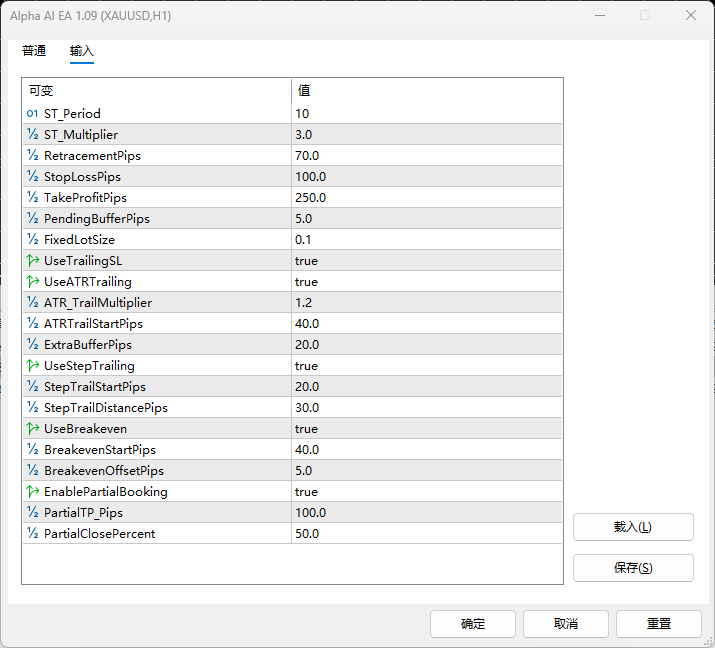Close the Alpha AI EA dialog window
715x648 pixels.
click(x=690, y=16)
